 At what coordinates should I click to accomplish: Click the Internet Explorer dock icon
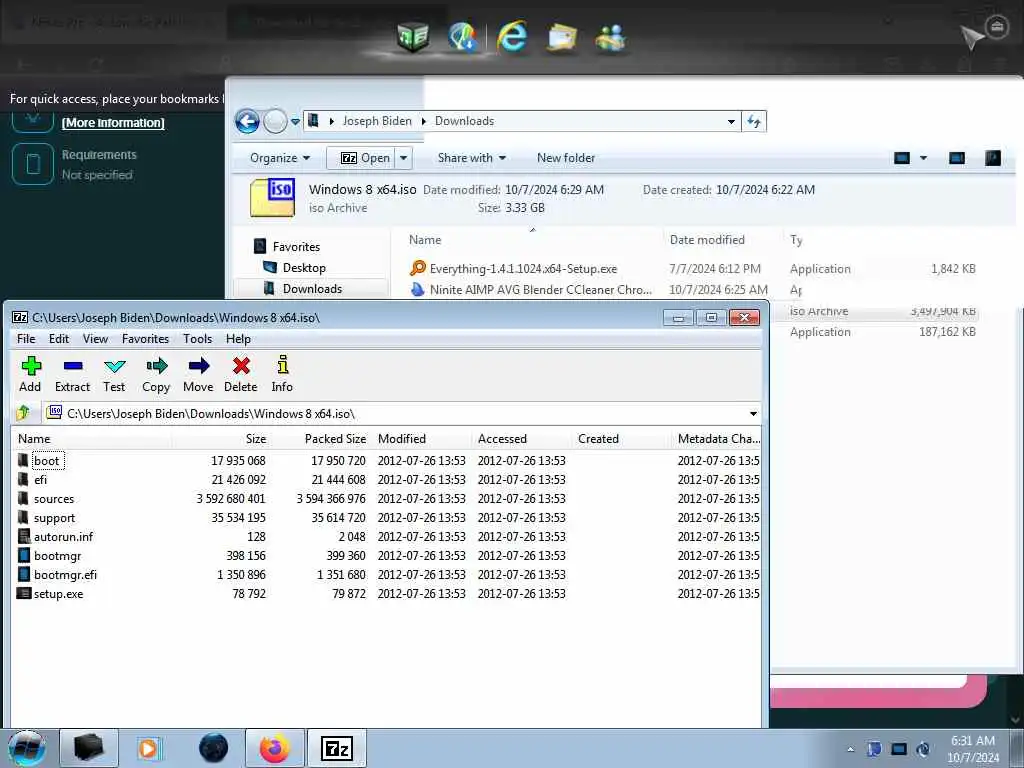click(x=512, y=36)
